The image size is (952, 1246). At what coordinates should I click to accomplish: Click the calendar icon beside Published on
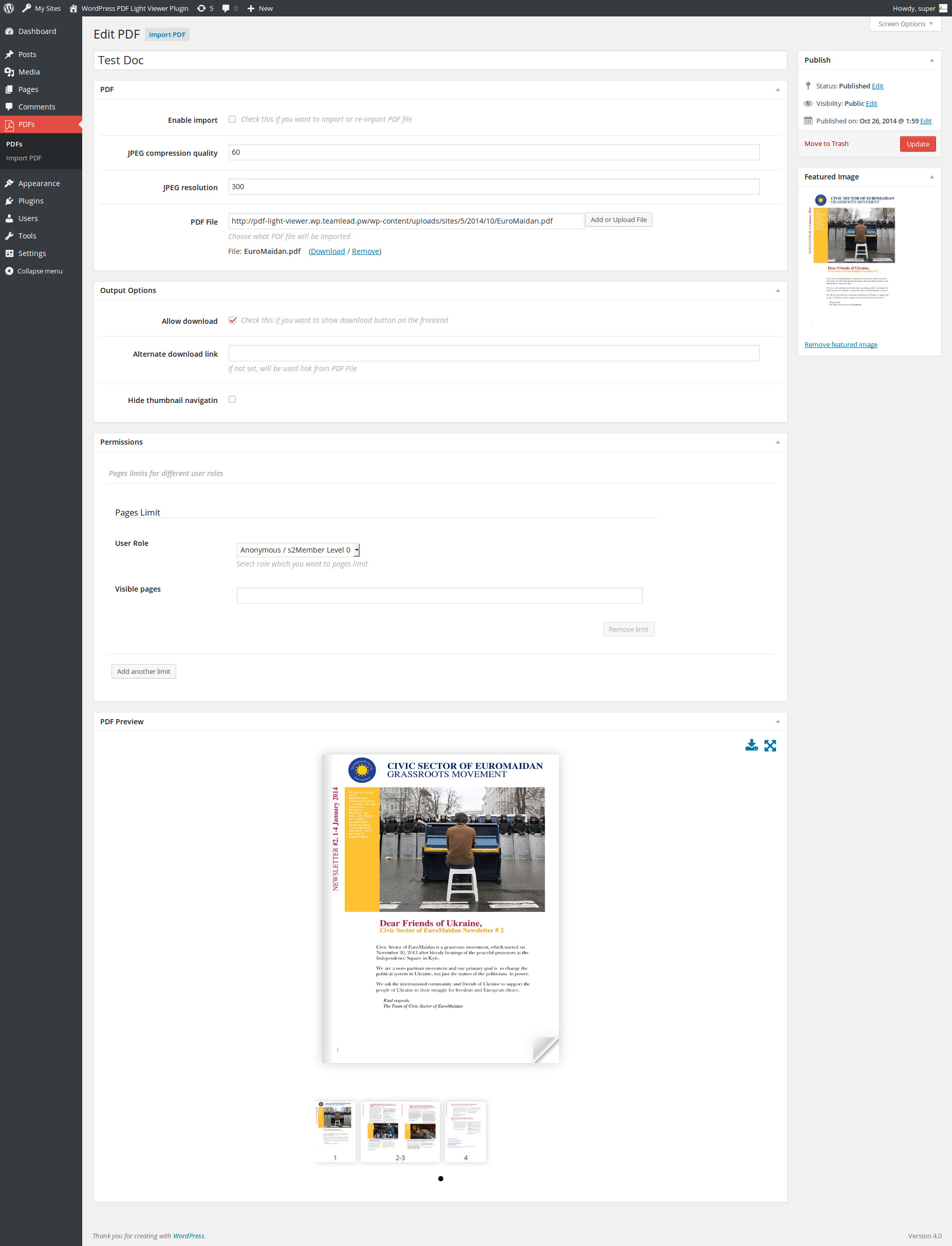pyautogui.click(x=808, y=121)
